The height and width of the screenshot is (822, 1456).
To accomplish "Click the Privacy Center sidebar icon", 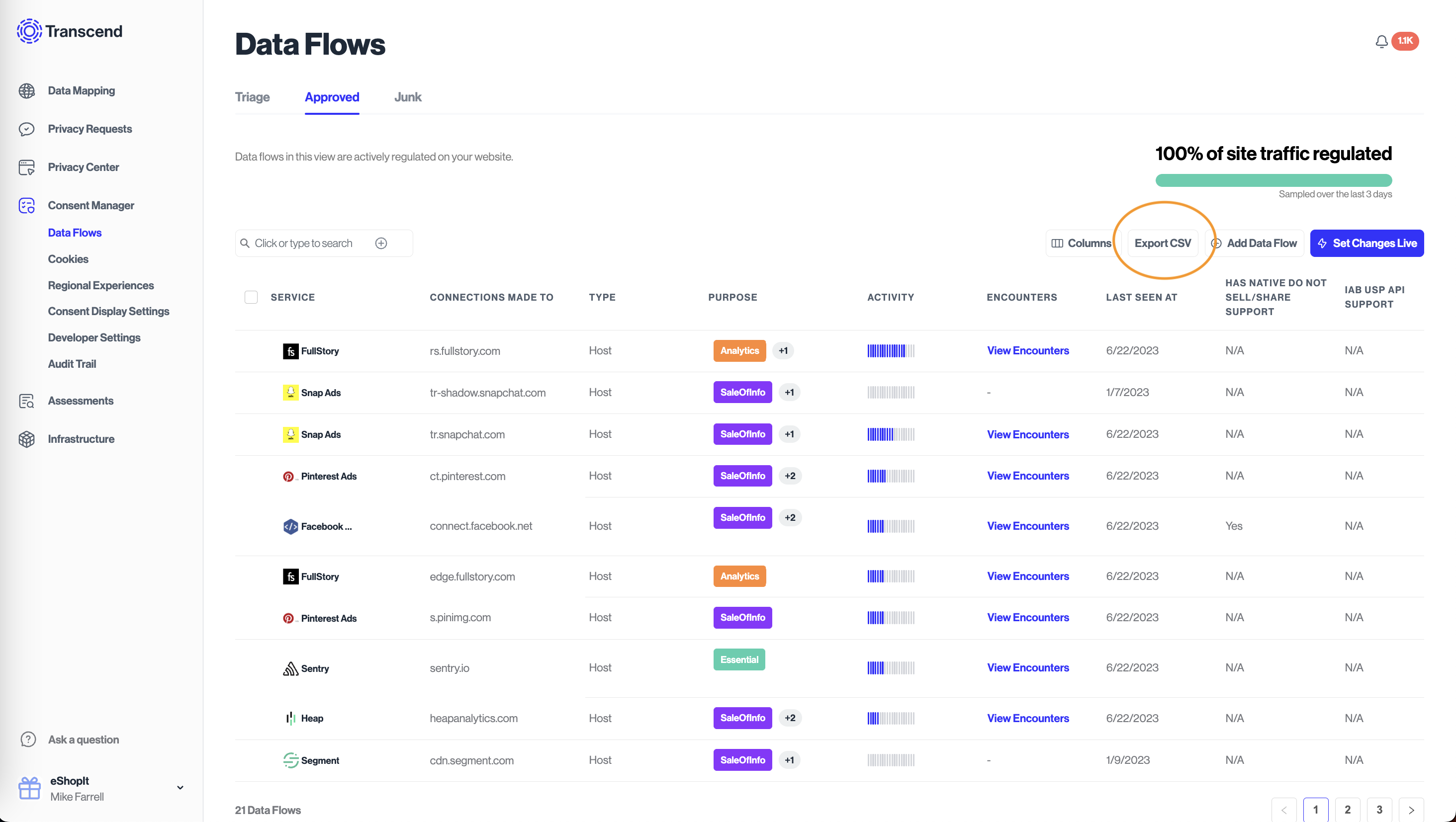I will coord(26,168).
